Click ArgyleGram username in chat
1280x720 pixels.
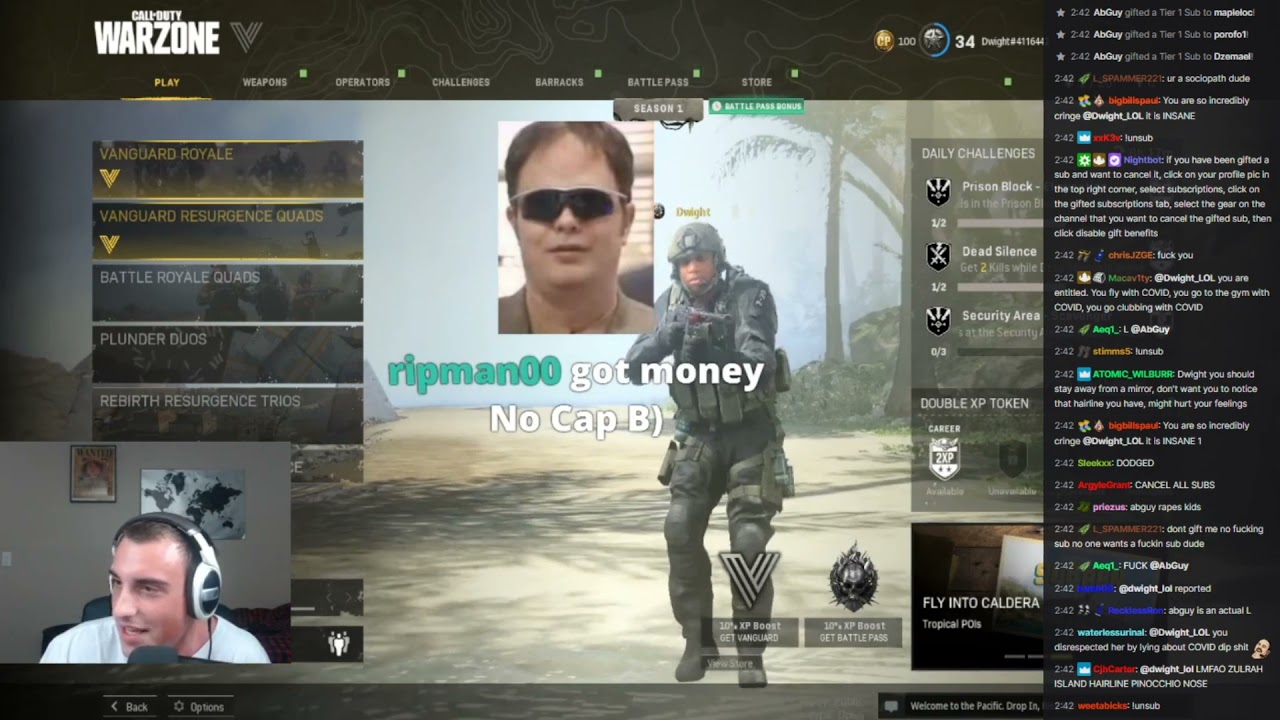pyautogui.click(x=1104, y=485)
